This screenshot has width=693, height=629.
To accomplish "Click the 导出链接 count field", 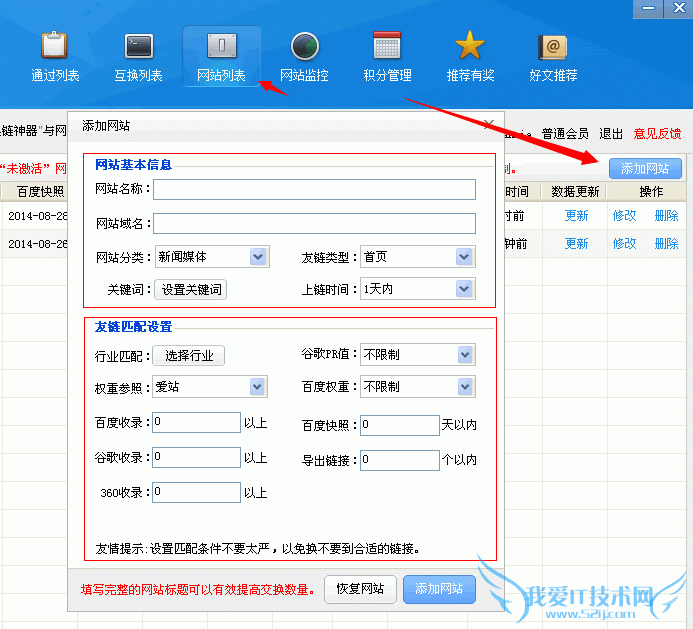I will 400,460.
